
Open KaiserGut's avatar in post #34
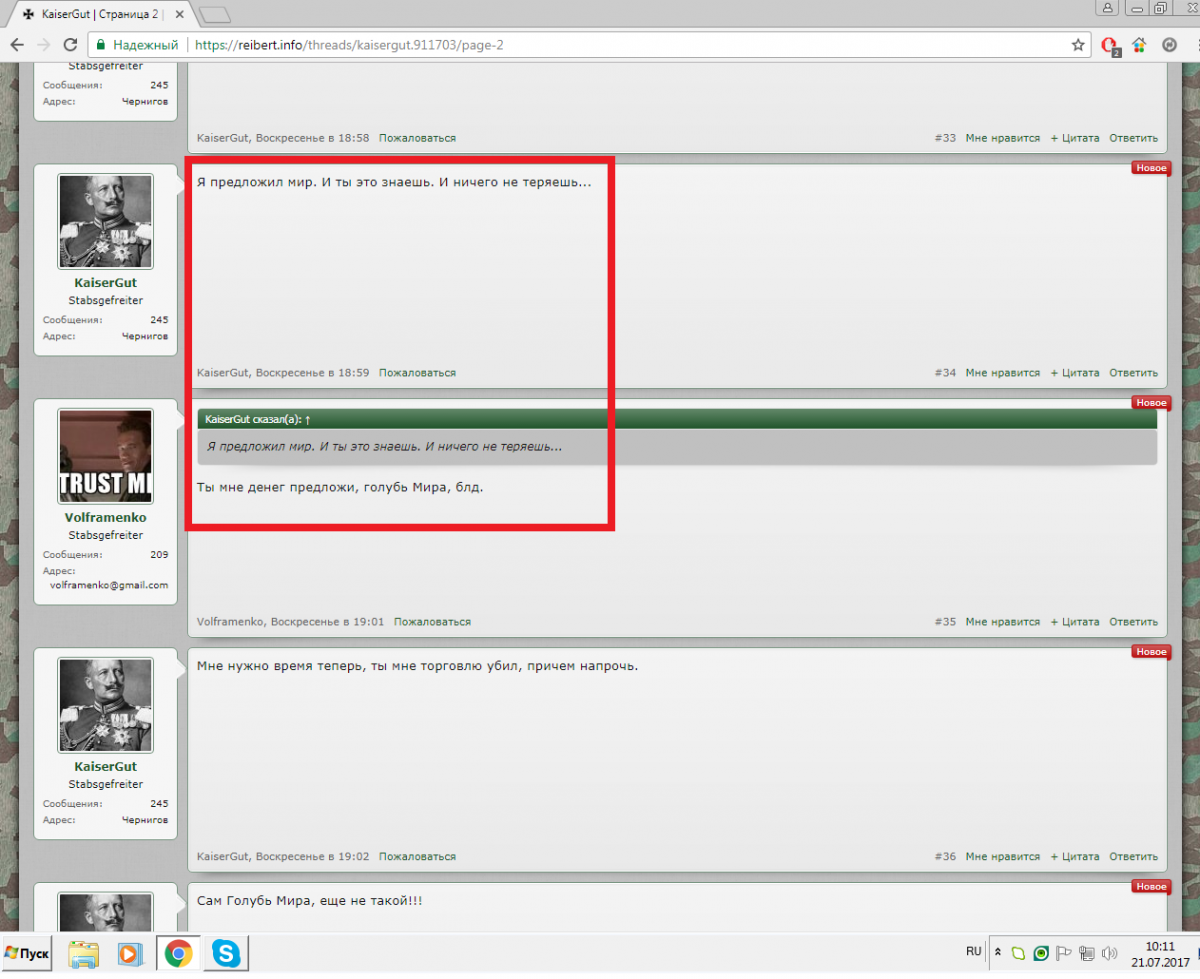105,222
